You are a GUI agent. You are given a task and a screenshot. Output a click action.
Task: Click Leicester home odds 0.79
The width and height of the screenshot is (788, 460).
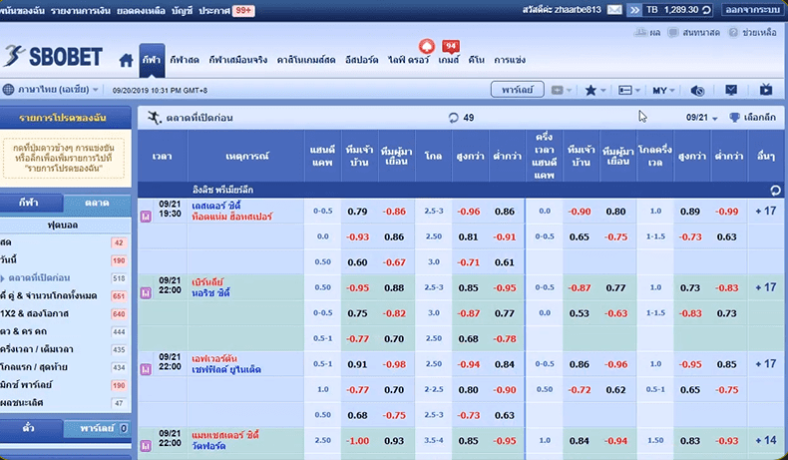pos(357,212)
